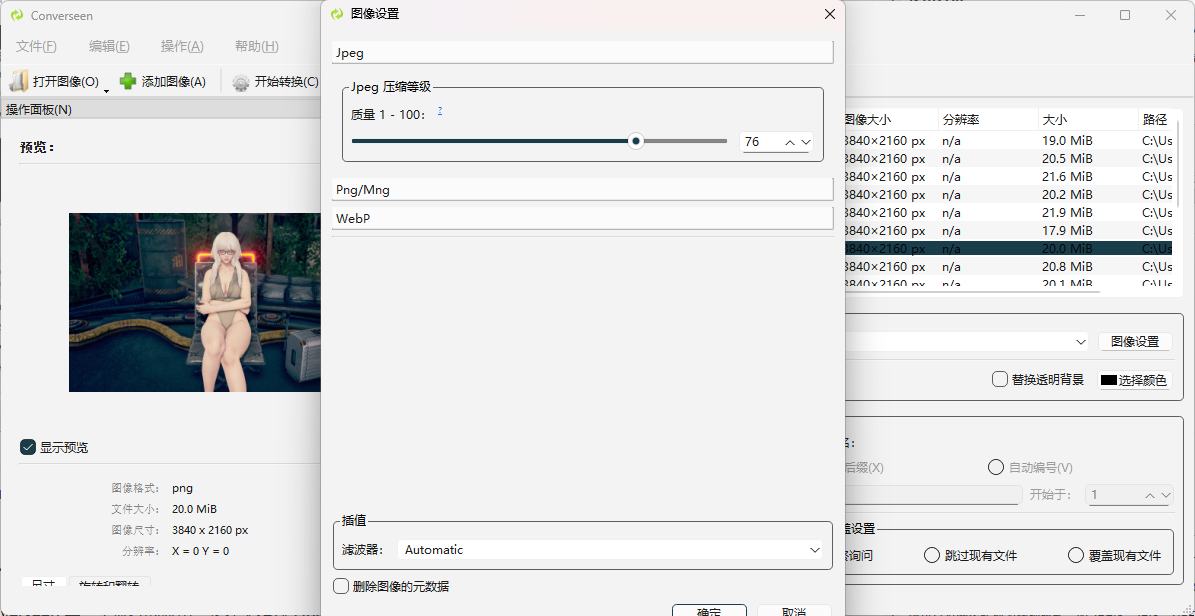Open the quality help question mark icon
The height and width of the screenshot is (616, 1195).
point(440,113)
